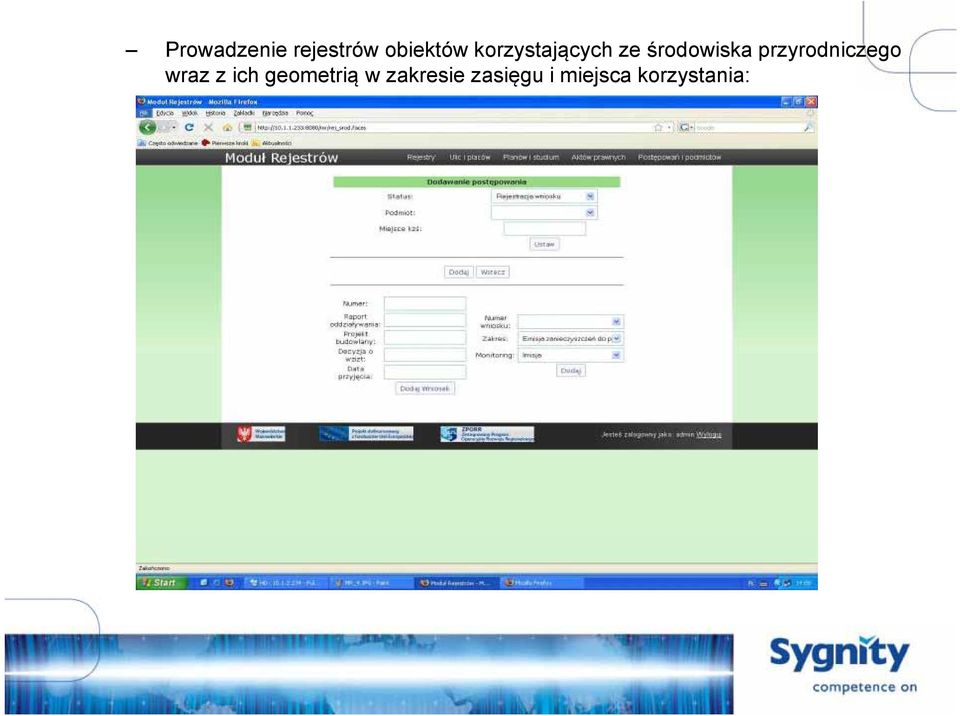Click the Miejsce input field
The width and height of the screenshot is (960, 716).
545,228
